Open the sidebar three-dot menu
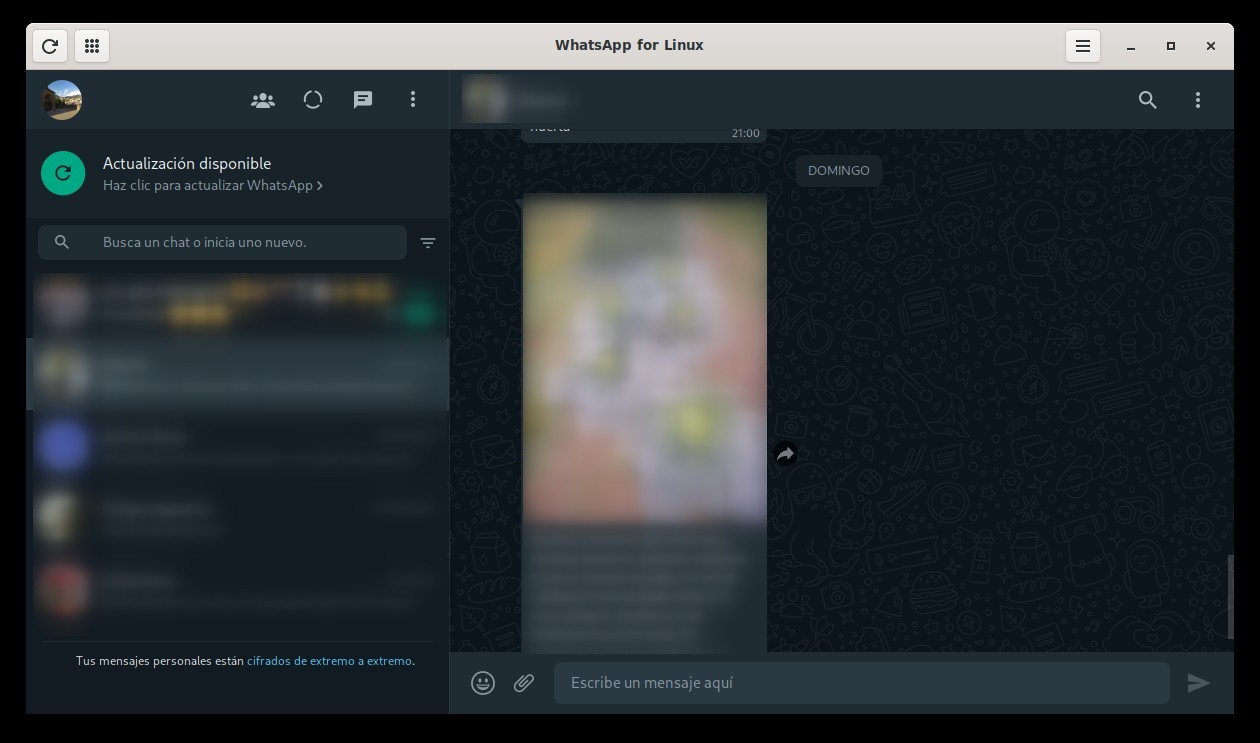 coord(413,100)
